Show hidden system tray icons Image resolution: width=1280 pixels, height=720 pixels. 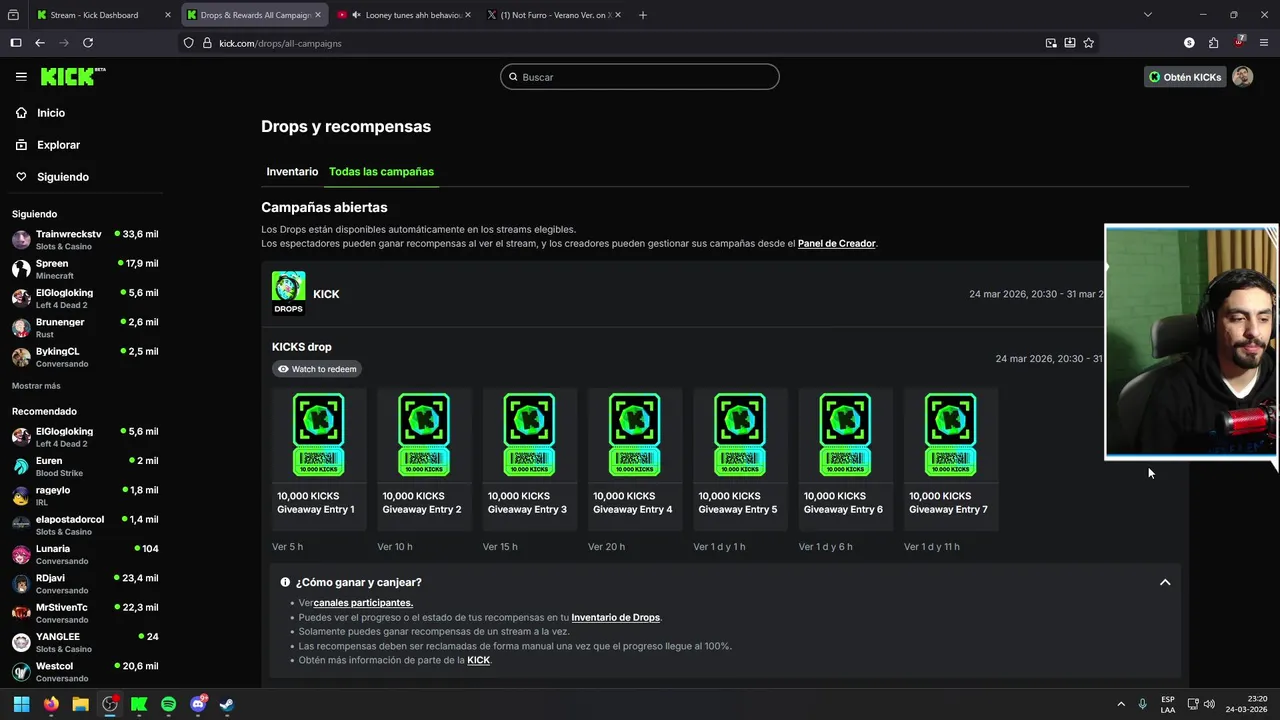pos(1121,704)
